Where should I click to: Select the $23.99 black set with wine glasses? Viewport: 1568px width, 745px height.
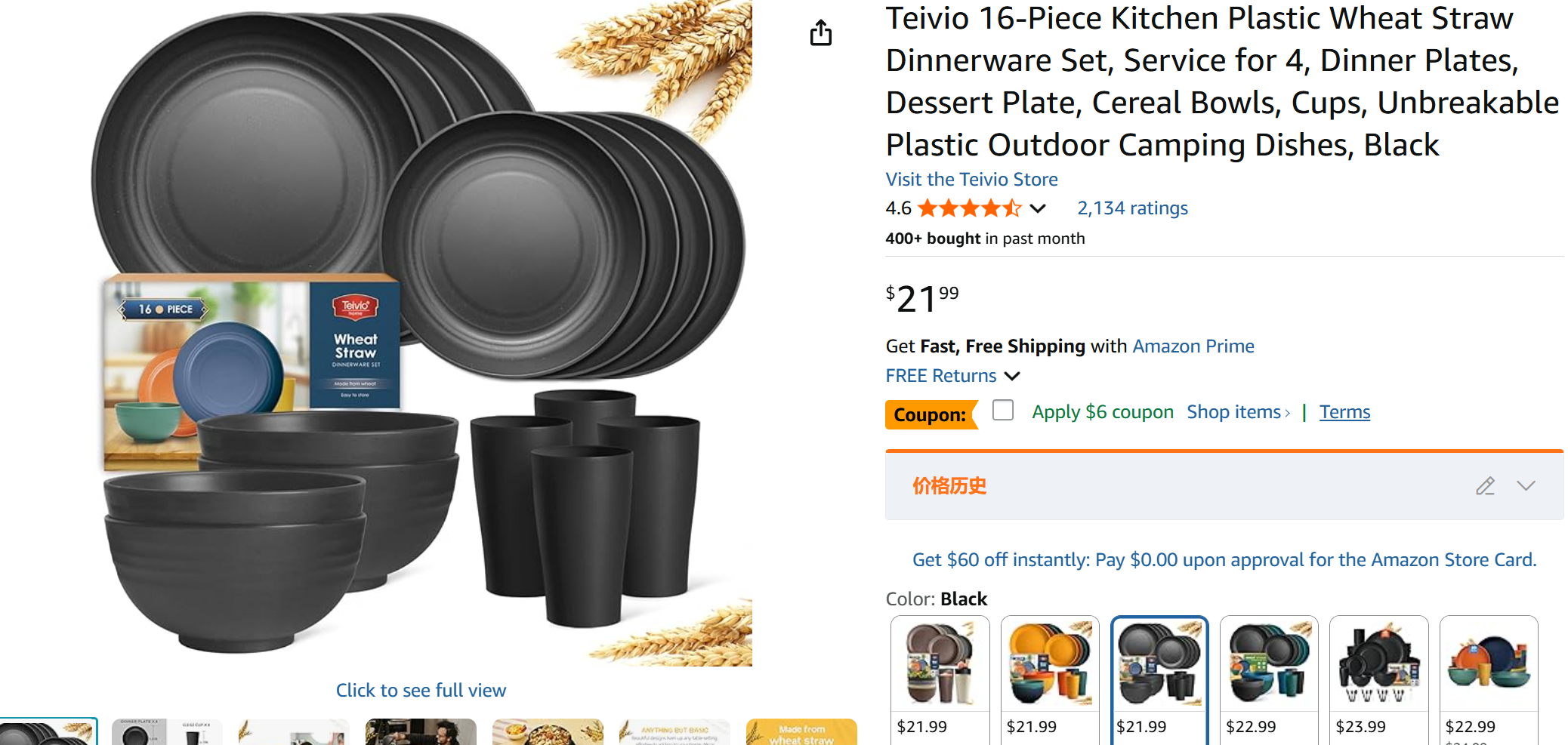pyautogui.click(x=1378, y=664)
